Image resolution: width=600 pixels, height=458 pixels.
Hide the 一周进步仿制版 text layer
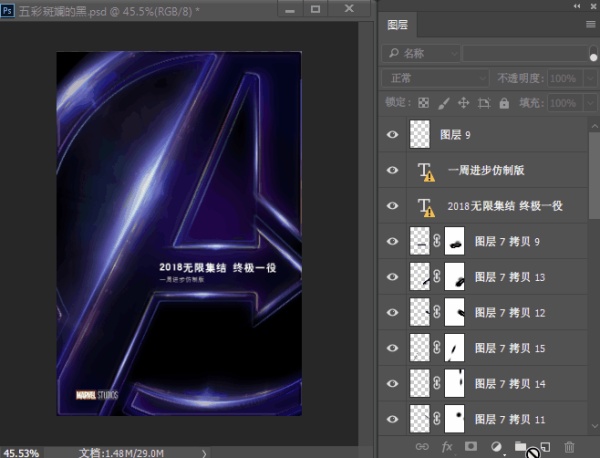[393, 171]
